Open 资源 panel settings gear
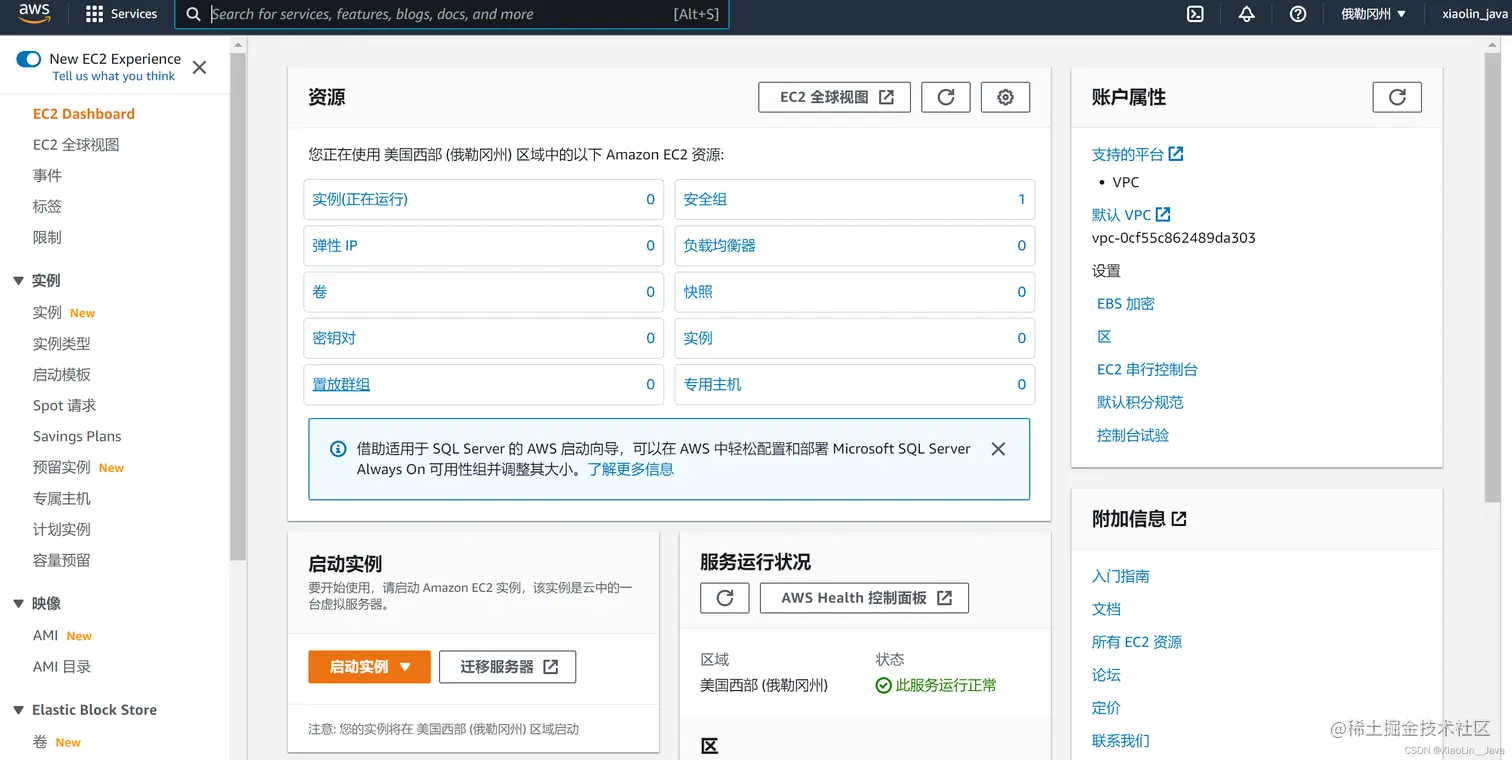Image resolution: width=1512 pixels, height=760 pixels. point(1006,97)
